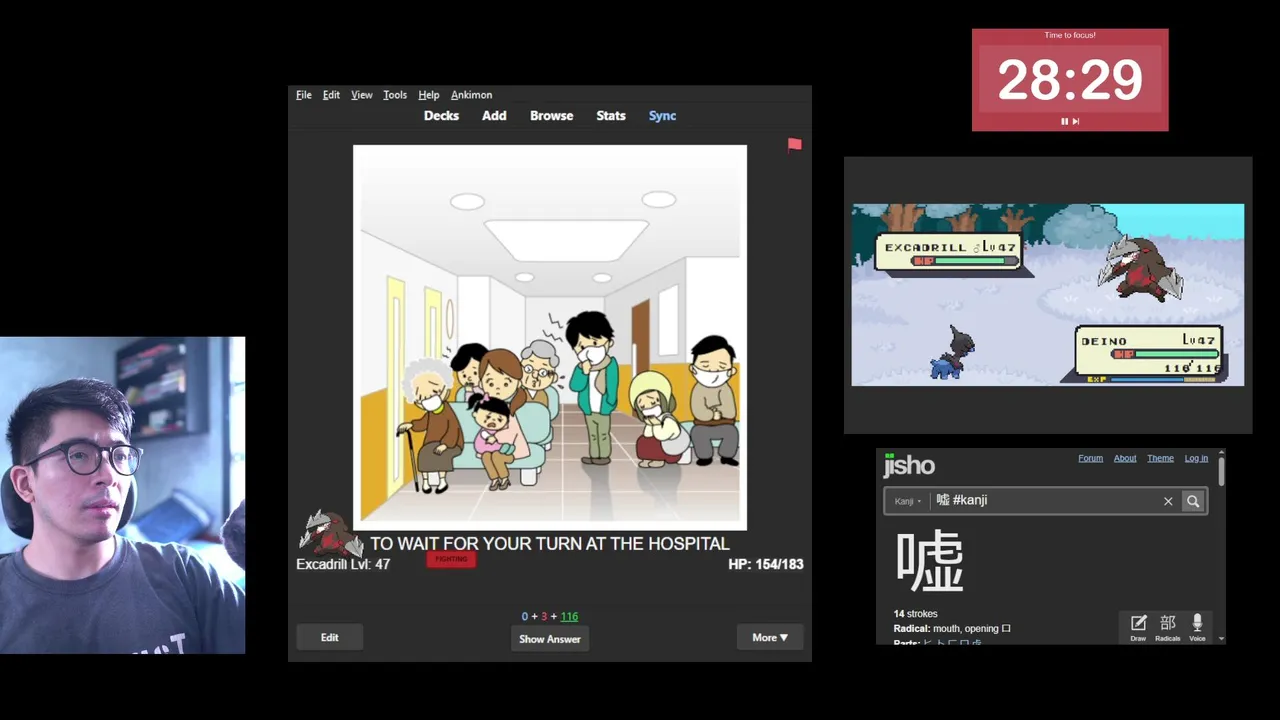Click the Jisho page scrollbar thumb

pos(1221,472)
